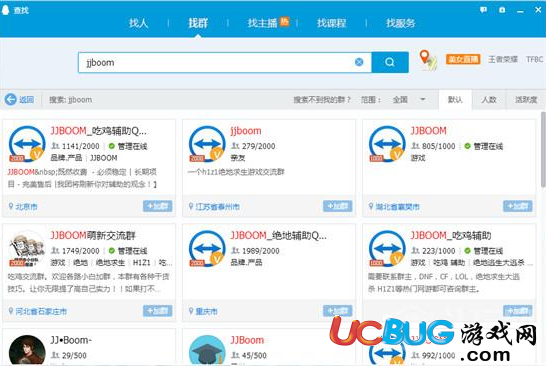Image resolution: width=546 pixels, height=370 pixels.
Task: Click avatar of group with 1141/2000 members
Action: (27, 144)
